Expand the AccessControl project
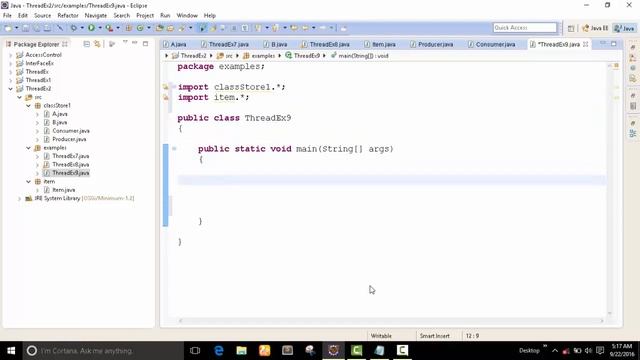 click(x=11, y=55)
